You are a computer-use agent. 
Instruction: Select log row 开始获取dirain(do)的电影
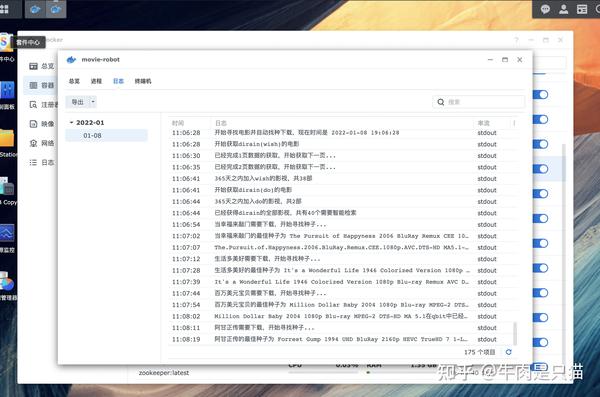pyautogui.click(x=343, y=190)
